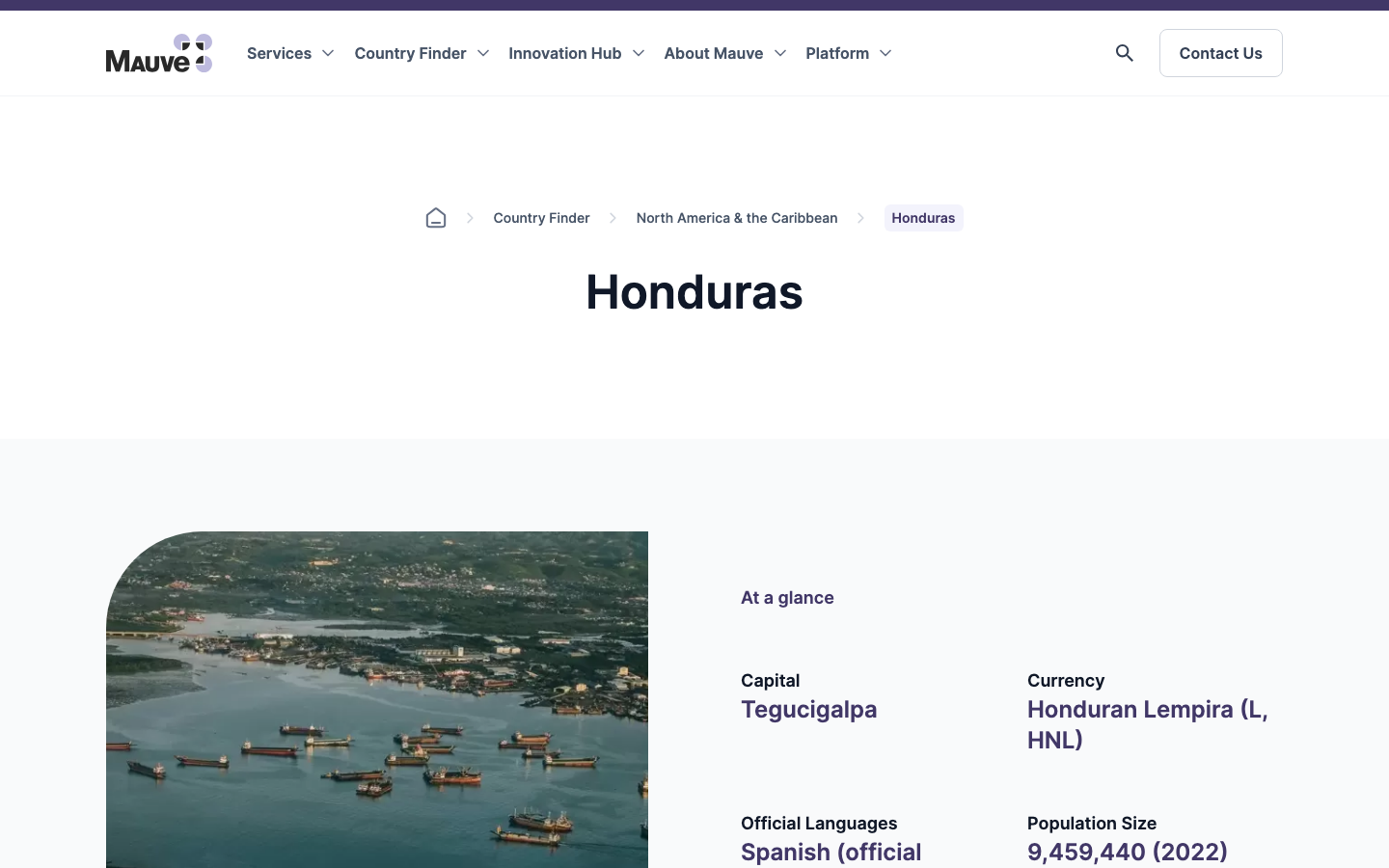Click the Currency label

1066,681
